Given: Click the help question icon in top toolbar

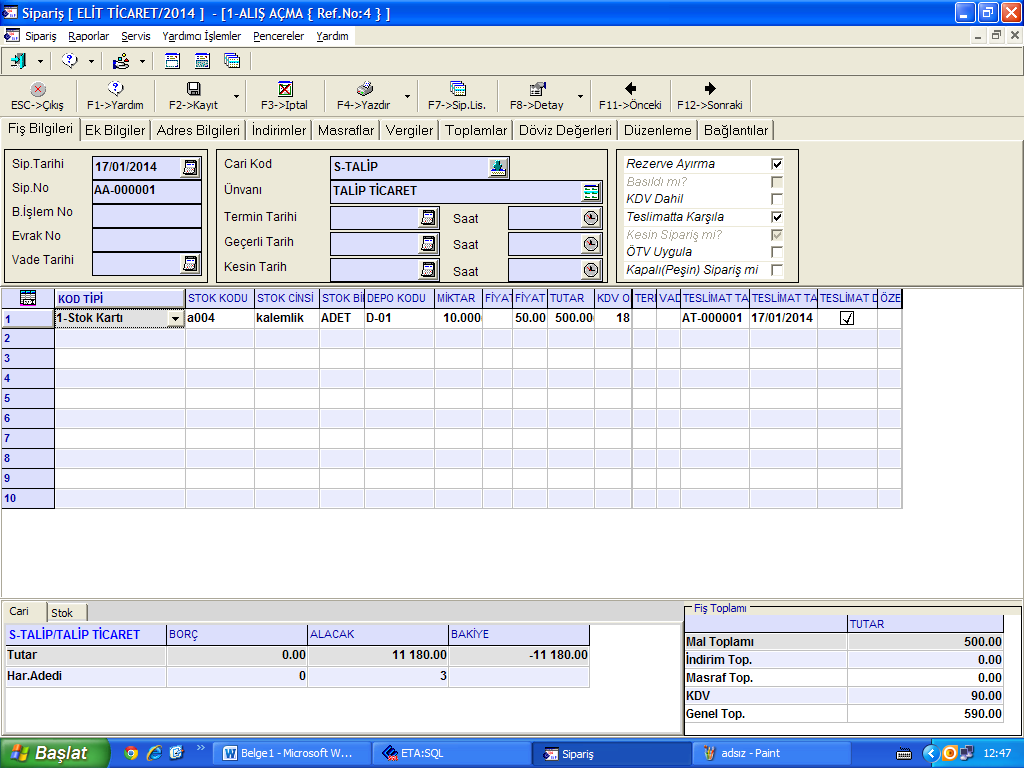Looking at the screenshot, I should (69, 61).
